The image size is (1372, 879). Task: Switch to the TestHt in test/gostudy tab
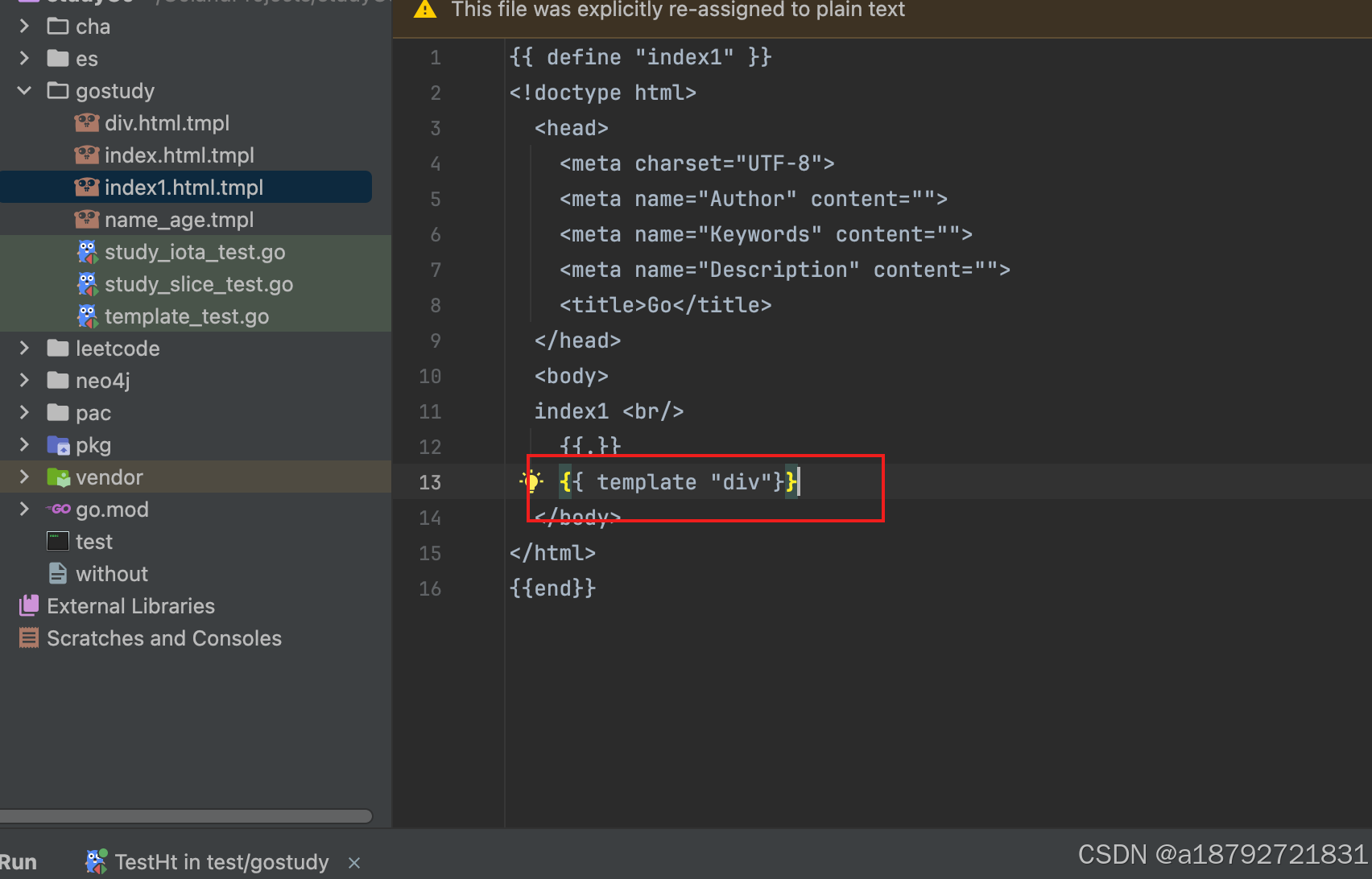click(221, 862)
